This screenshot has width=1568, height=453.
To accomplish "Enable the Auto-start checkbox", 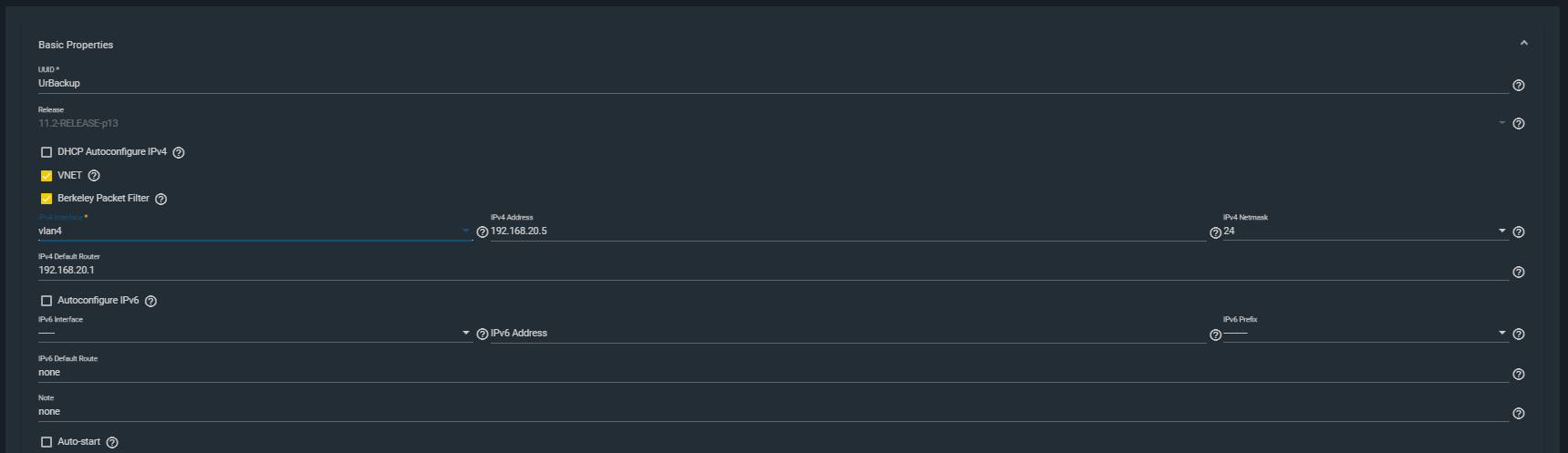I will [47, 442].
